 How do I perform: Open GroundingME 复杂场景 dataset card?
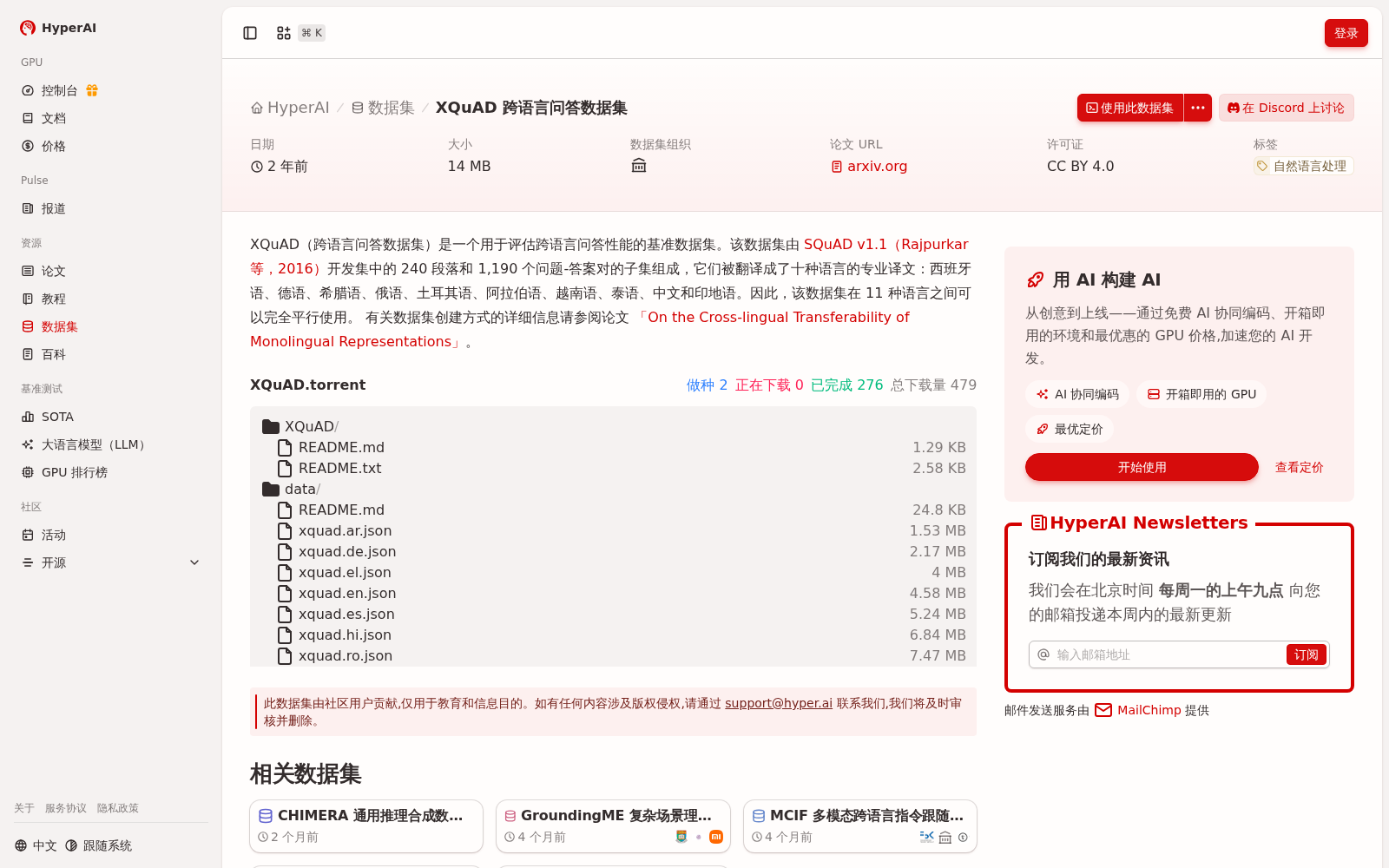(x=613, y=826)
